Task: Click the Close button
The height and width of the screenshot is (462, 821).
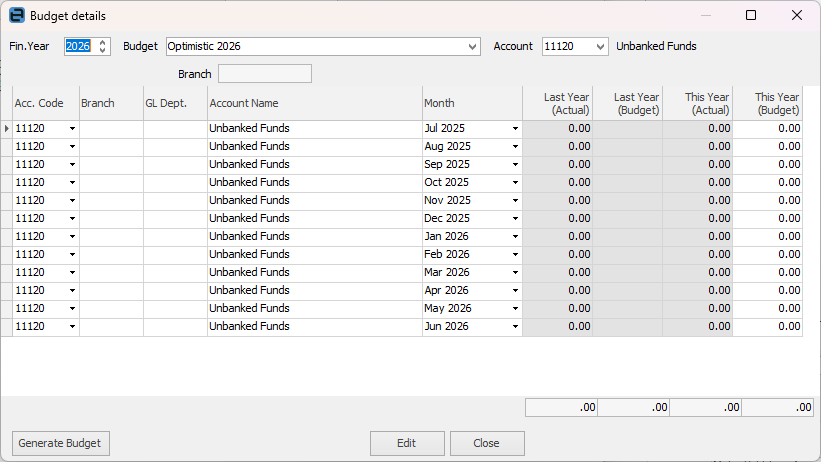Action: click(487, 443)
